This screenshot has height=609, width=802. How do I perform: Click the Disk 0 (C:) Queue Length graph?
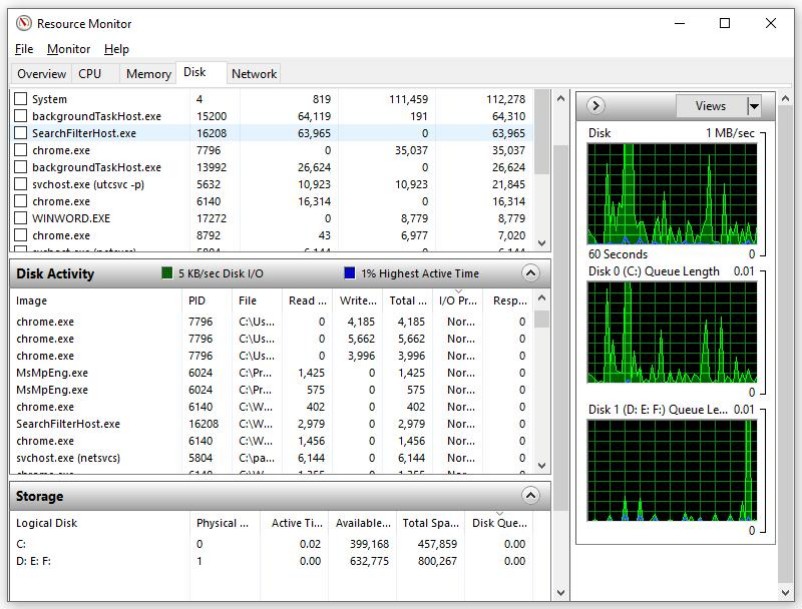[x=672, y=332]
